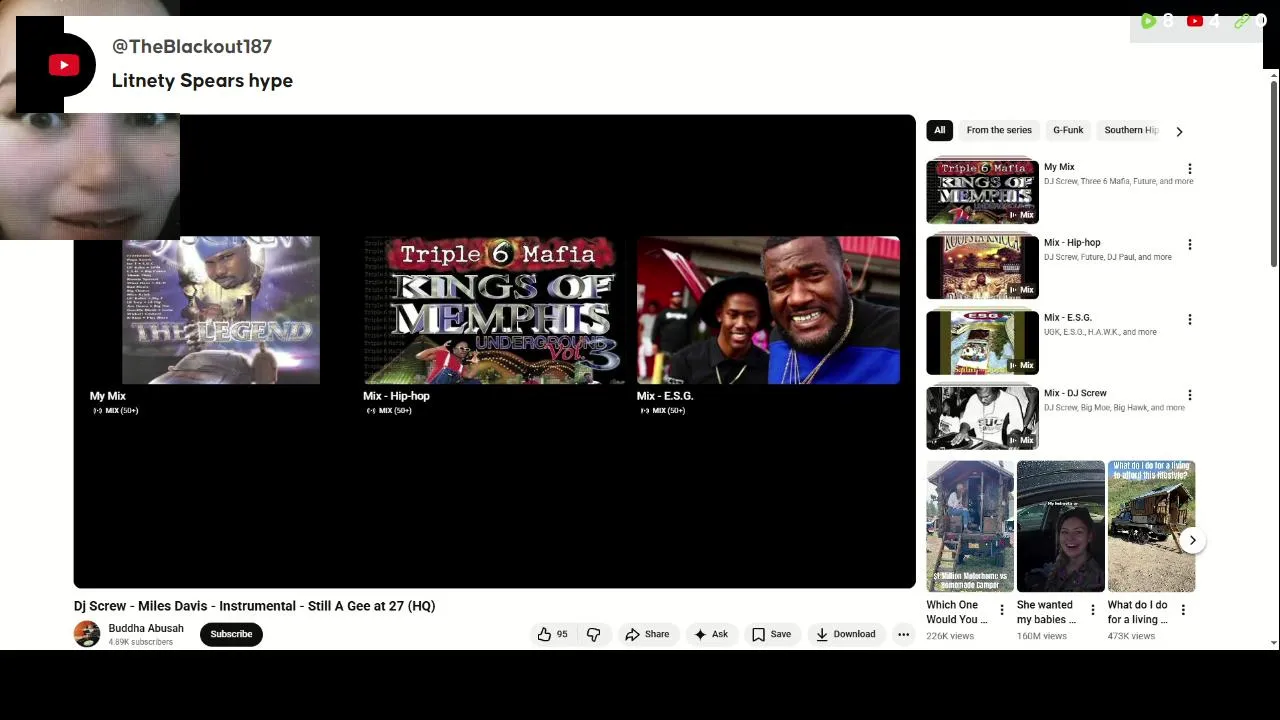Open the Ask AI feature
This screenshot has height=720, width=1280.
pyautogui.click(x=711, y=634)
